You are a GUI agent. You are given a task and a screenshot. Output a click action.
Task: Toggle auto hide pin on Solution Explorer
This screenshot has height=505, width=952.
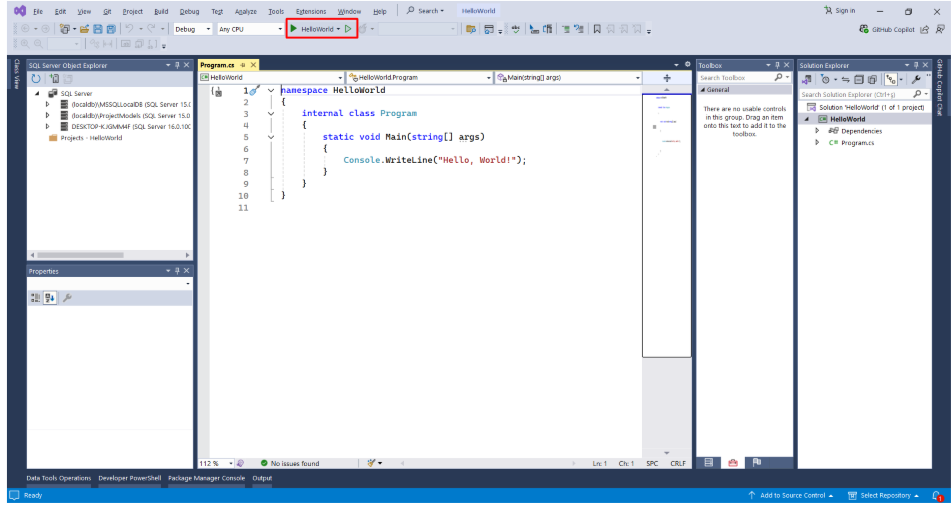click(x=916, y=65)
